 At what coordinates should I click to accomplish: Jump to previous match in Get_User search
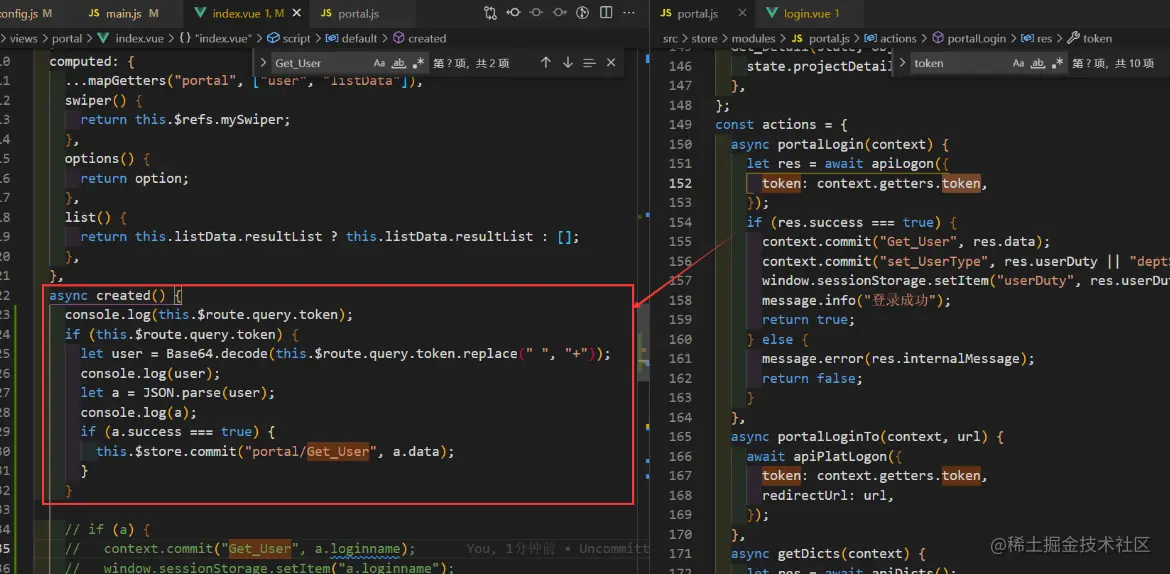click(x=545, y=63)
